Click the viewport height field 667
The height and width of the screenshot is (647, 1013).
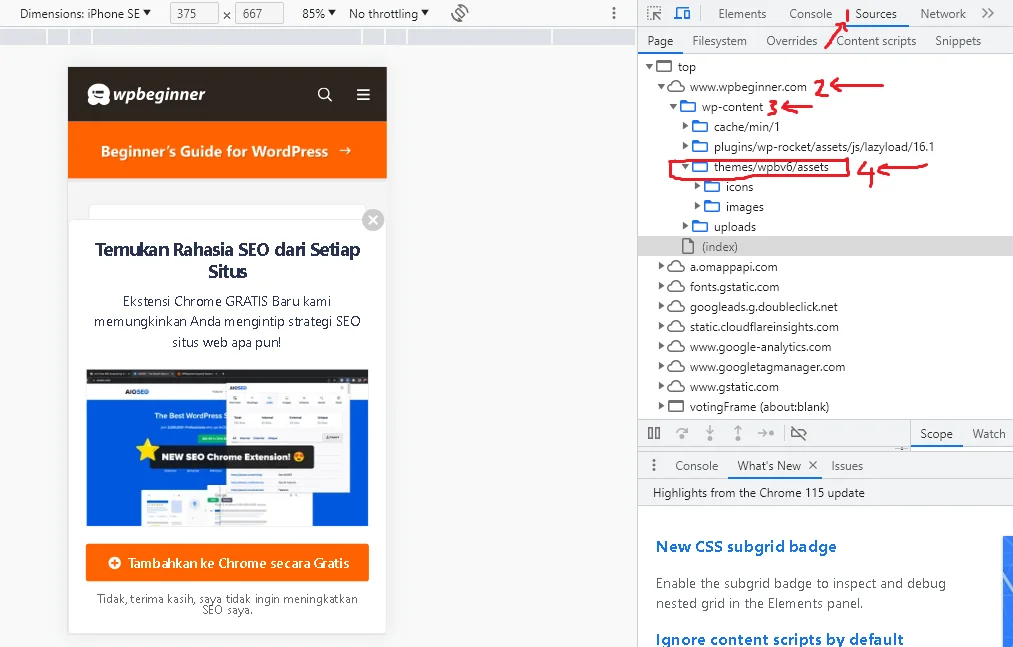[x=259, y=14]
